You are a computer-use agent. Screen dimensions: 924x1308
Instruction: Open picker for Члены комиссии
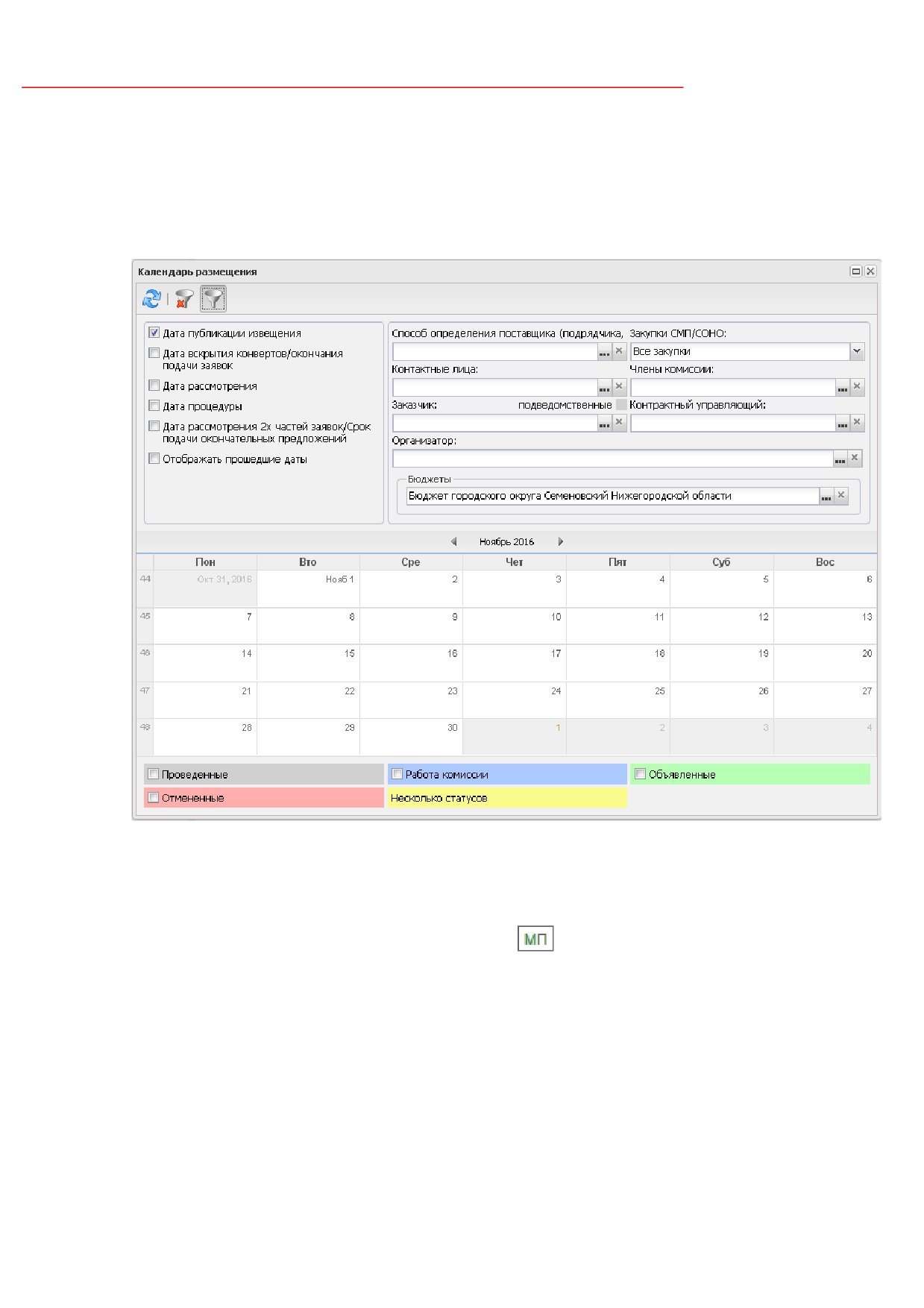pos(843,387)
